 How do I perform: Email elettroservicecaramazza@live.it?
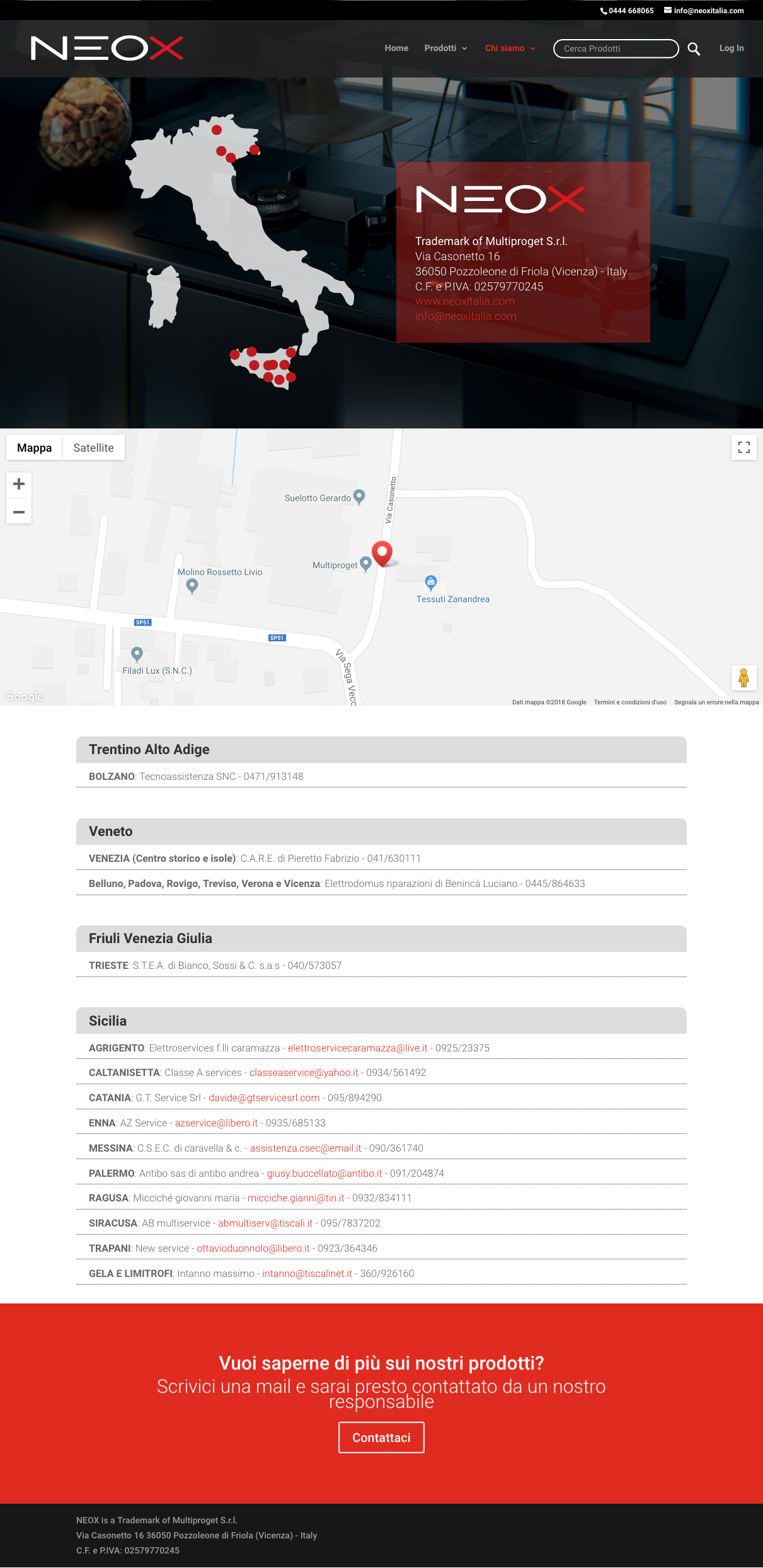coord(357,1048)
